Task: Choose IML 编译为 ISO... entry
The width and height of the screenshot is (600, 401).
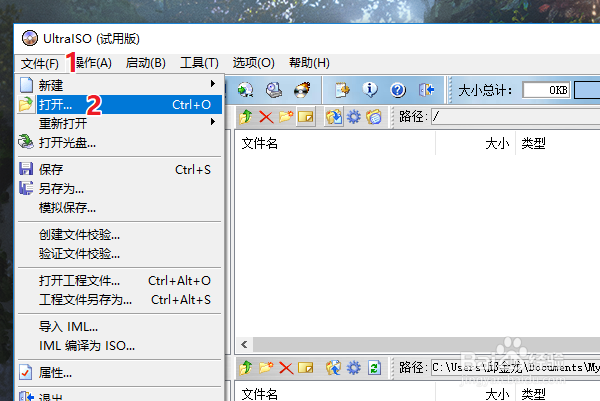Action: pyautogui.click(x=119, y=346)
